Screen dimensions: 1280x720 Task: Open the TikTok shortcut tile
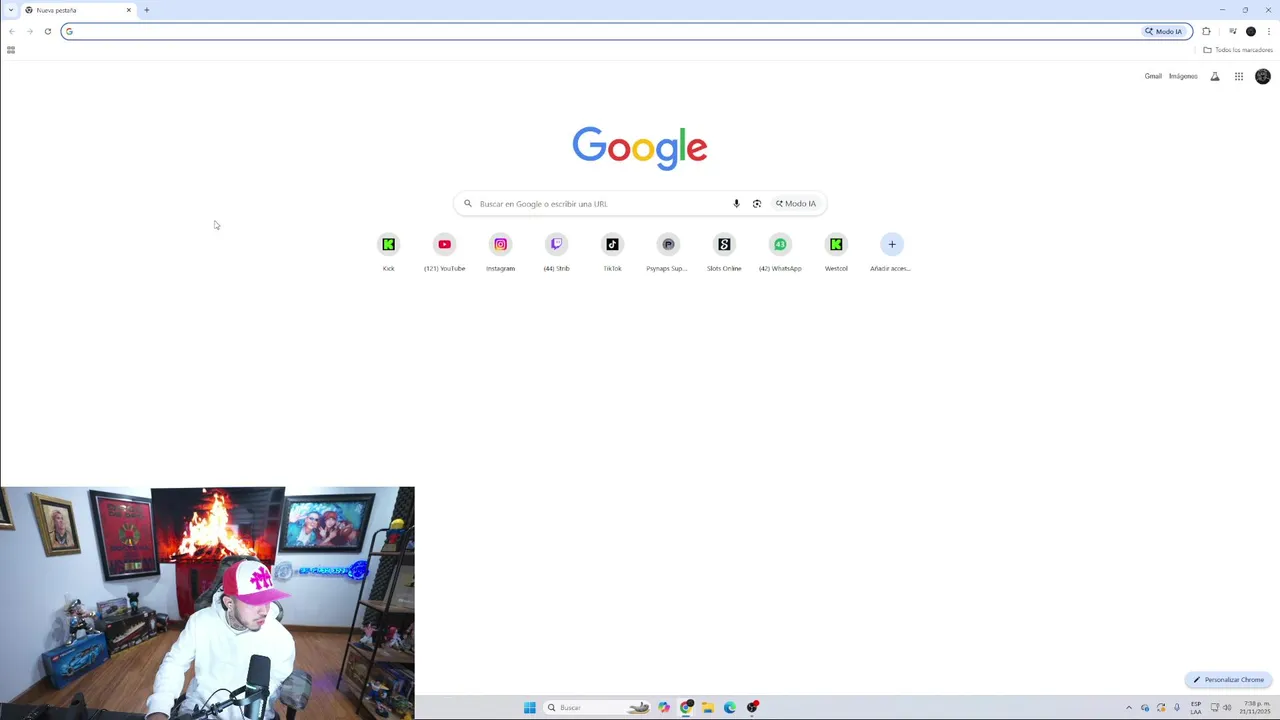pyautogui.click(x=612, y=252)
